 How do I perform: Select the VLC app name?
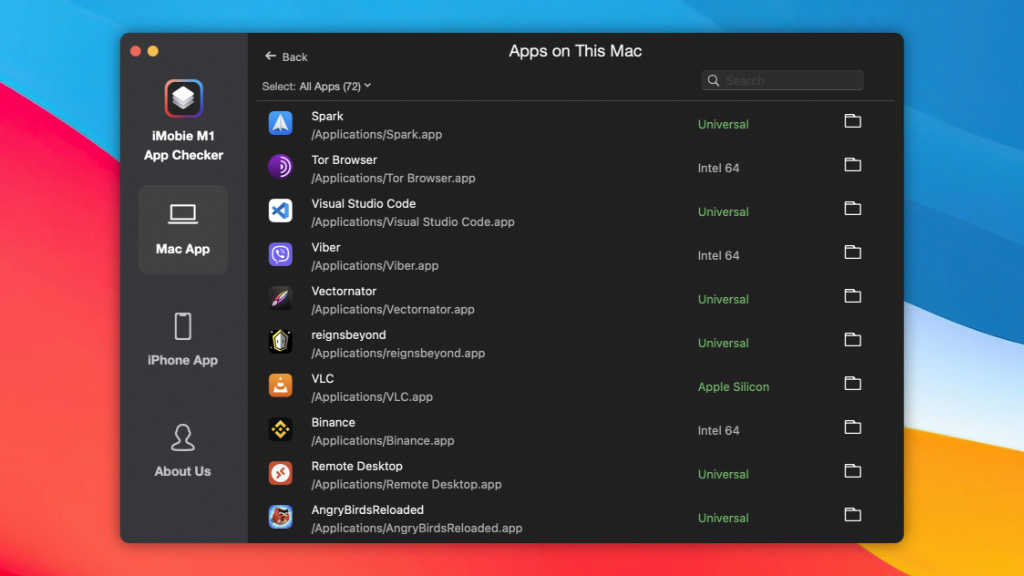pyautogui.click(x=323, y=379)
